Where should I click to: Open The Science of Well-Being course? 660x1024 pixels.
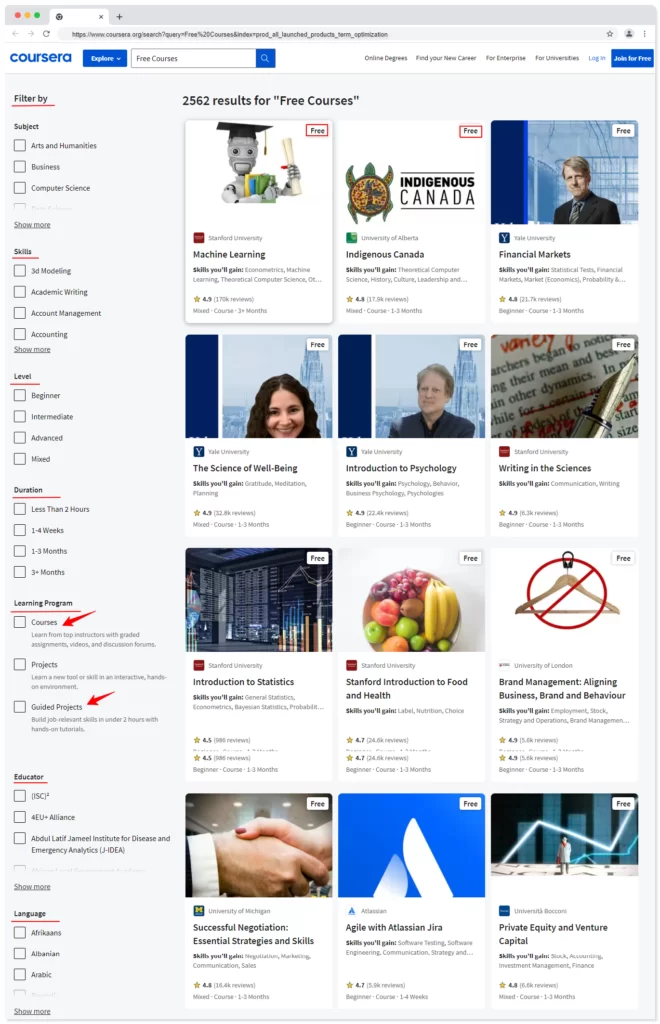(245, 468)
